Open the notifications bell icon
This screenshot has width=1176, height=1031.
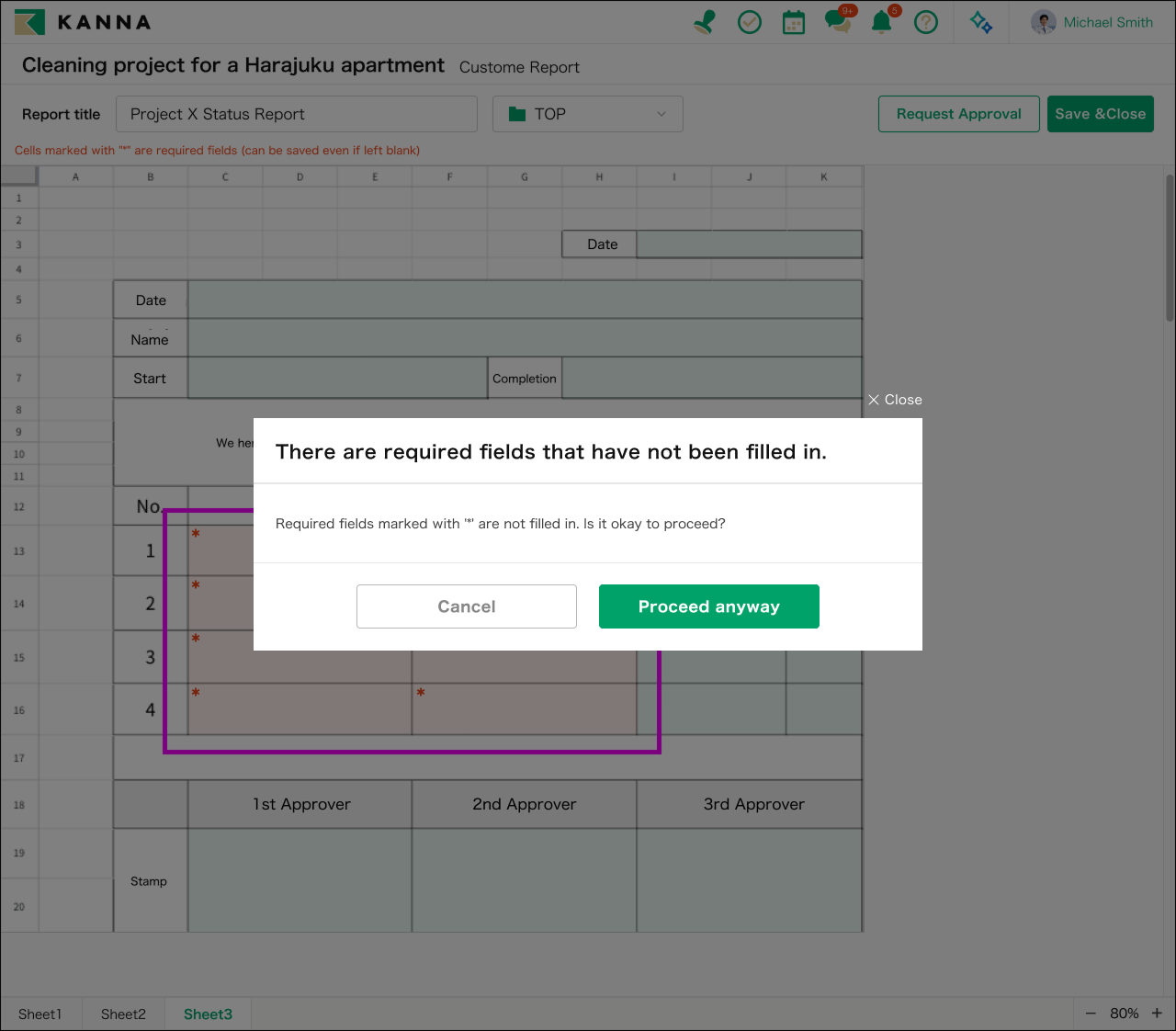pyautogui.click(x=882, y=22)
